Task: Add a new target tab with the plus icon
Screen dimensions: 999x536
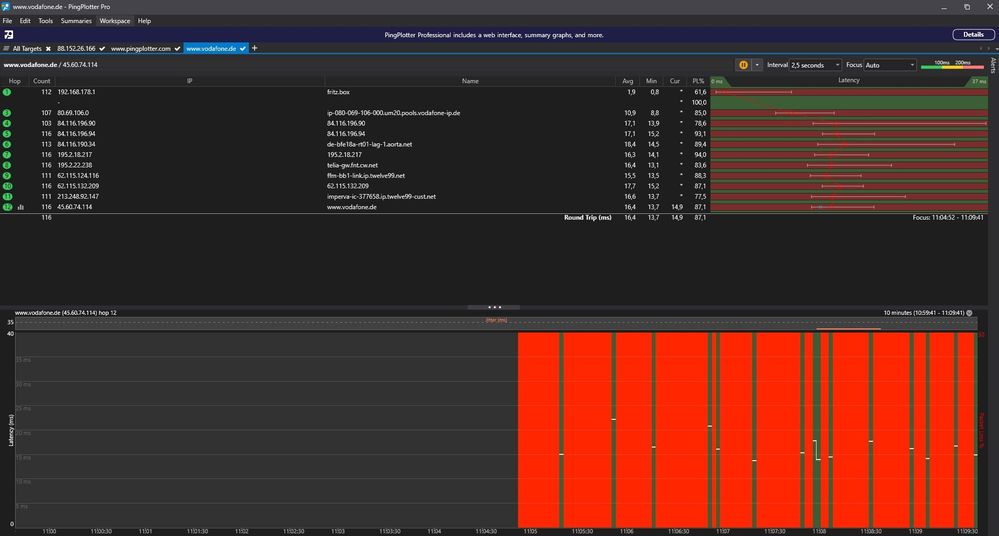Action: click(x=254, y=48)
